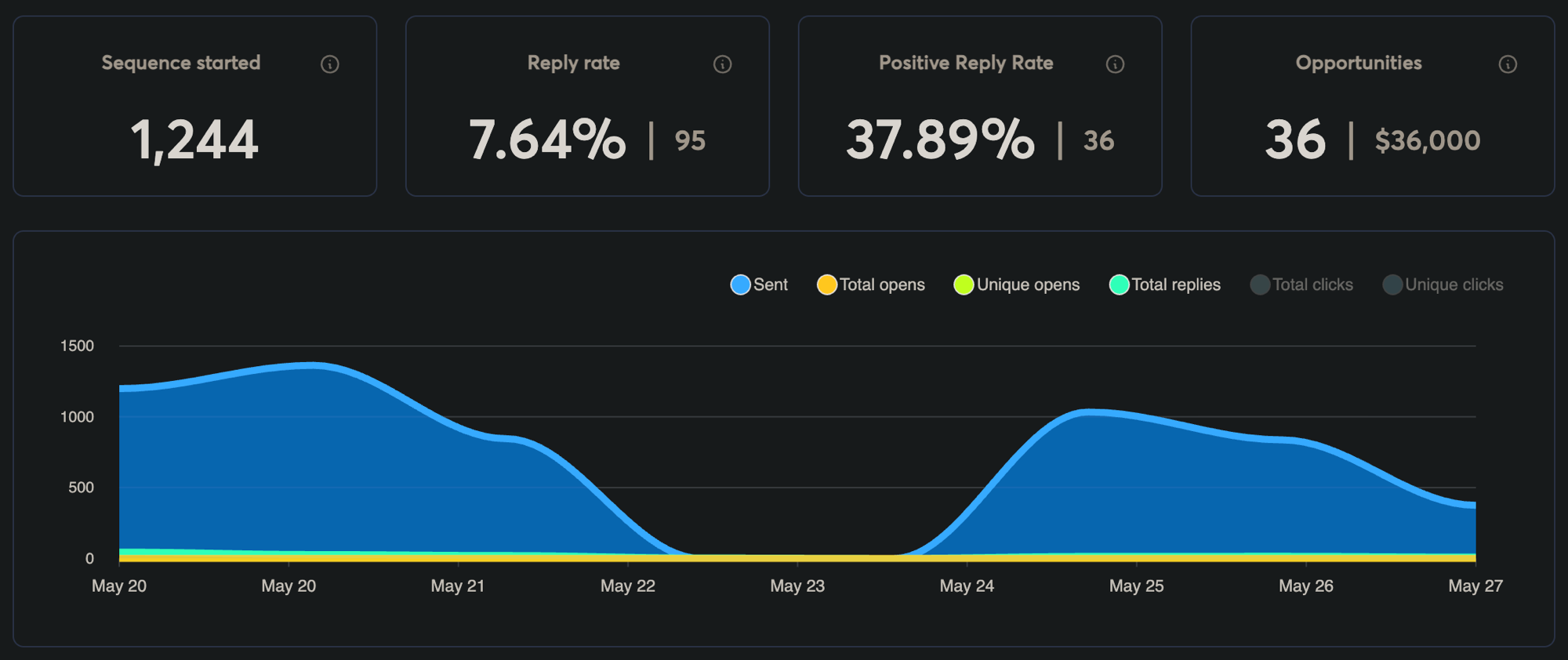This screenshot has width=1568, height=660.
Task: Click the Opportunities card title
Action: [x=1359, y=63]
